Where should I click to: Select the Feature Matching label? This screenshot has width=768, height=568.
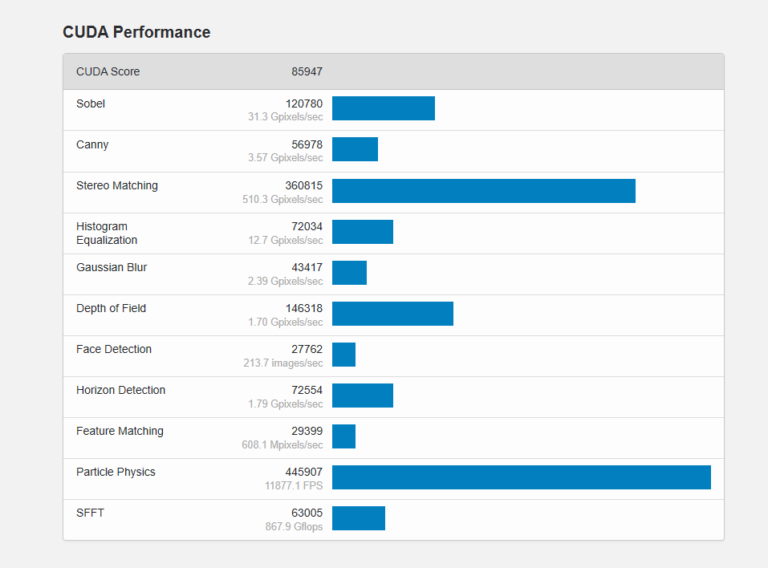coord(119,432)
